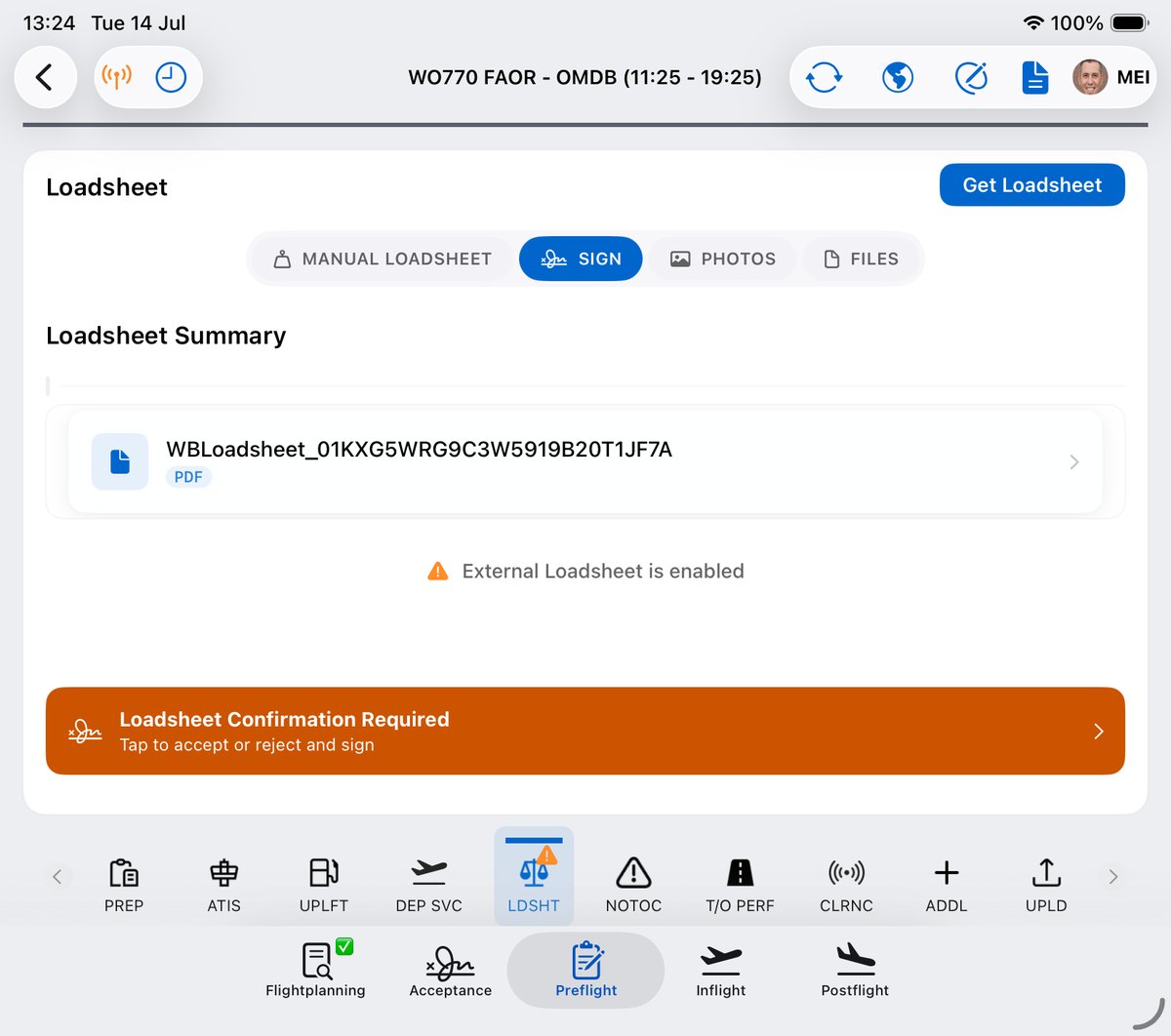The width and height of the screenshot is (1171, 1036).
Task: Tap the circular pencil edit icon
Action: click(971, 77)
